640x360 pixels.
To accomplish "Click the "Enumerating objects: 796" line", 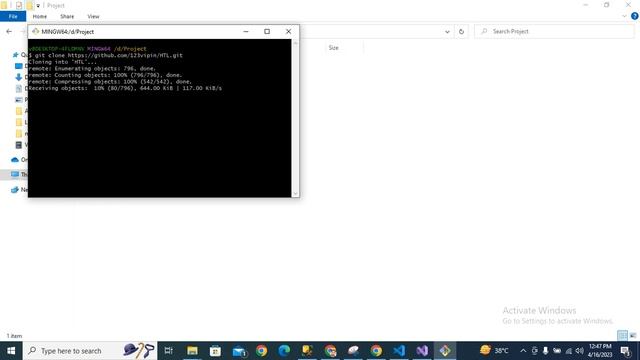I will (92, 69).
